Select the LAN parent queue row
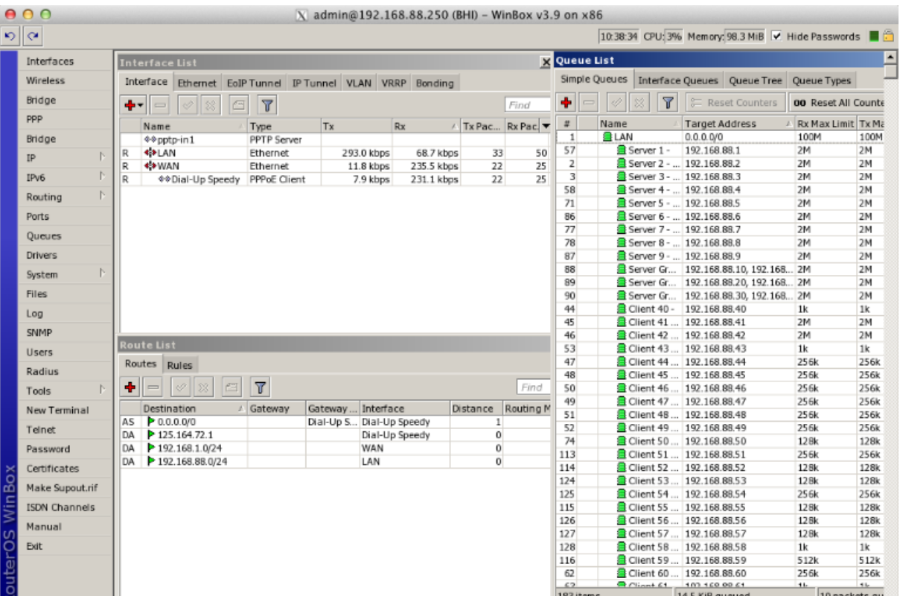 720,137
